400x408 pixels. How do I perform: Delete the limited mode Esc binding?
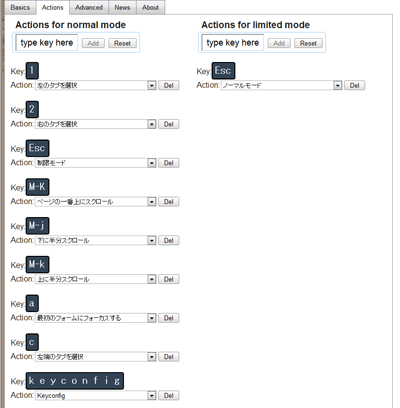point(355,85)
